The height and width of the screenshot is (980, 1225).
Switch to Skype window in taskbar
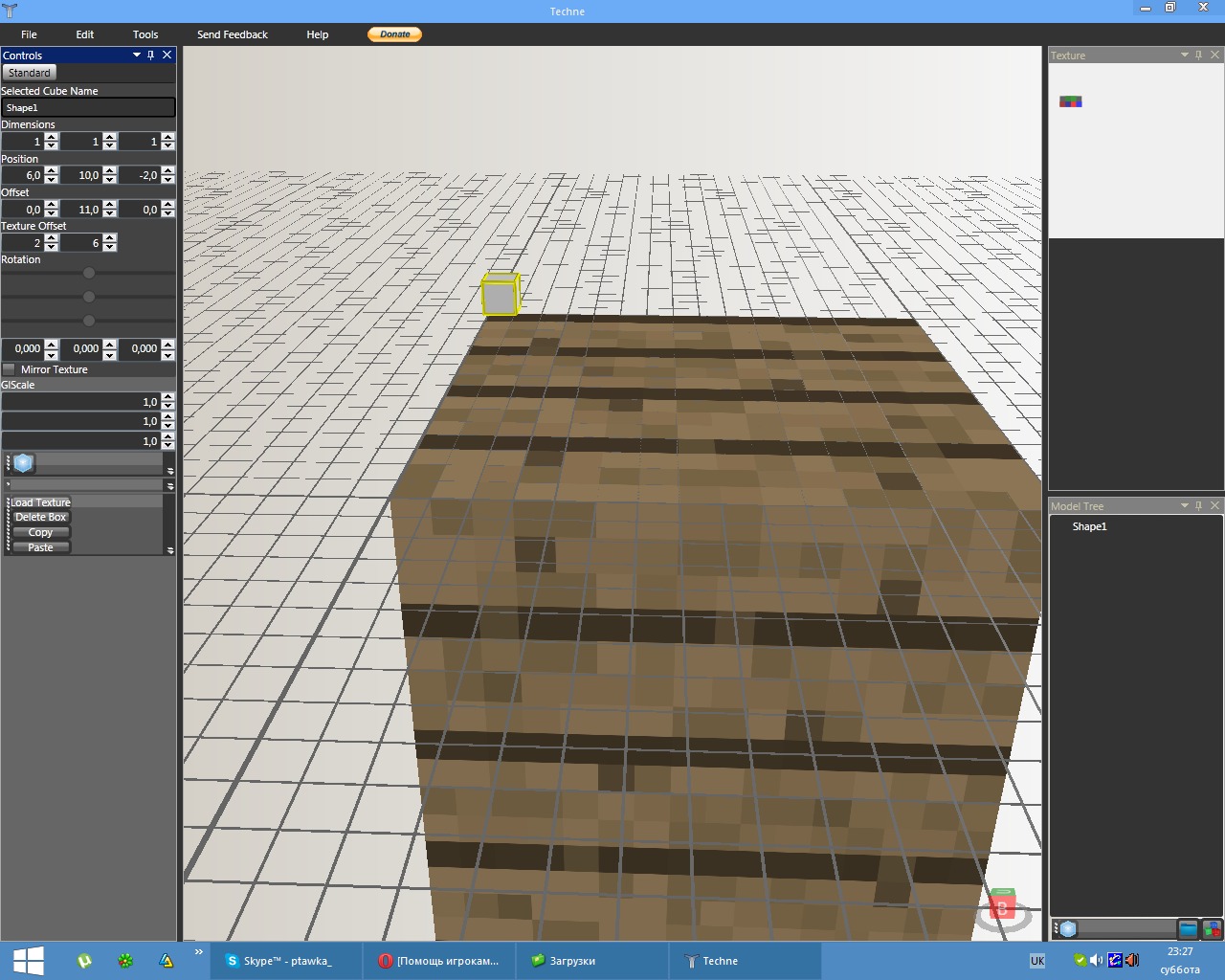coord(286,961)
